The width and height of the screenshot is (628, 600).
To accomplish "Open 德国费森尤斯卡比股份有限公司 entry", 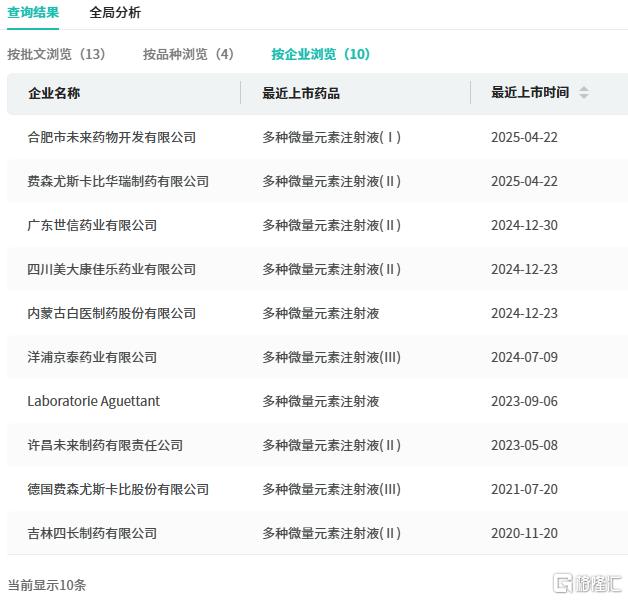I will (x=118, y=489).
